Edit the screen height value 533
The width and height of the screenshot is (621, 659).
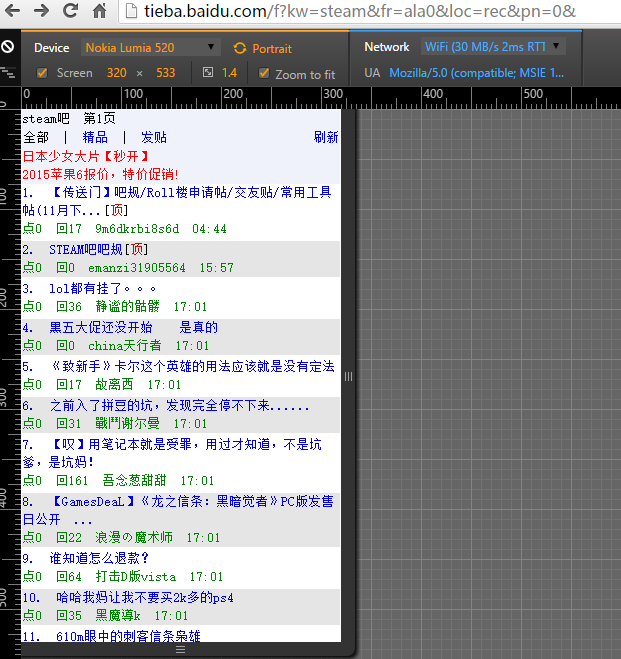[x=166, y=73]
